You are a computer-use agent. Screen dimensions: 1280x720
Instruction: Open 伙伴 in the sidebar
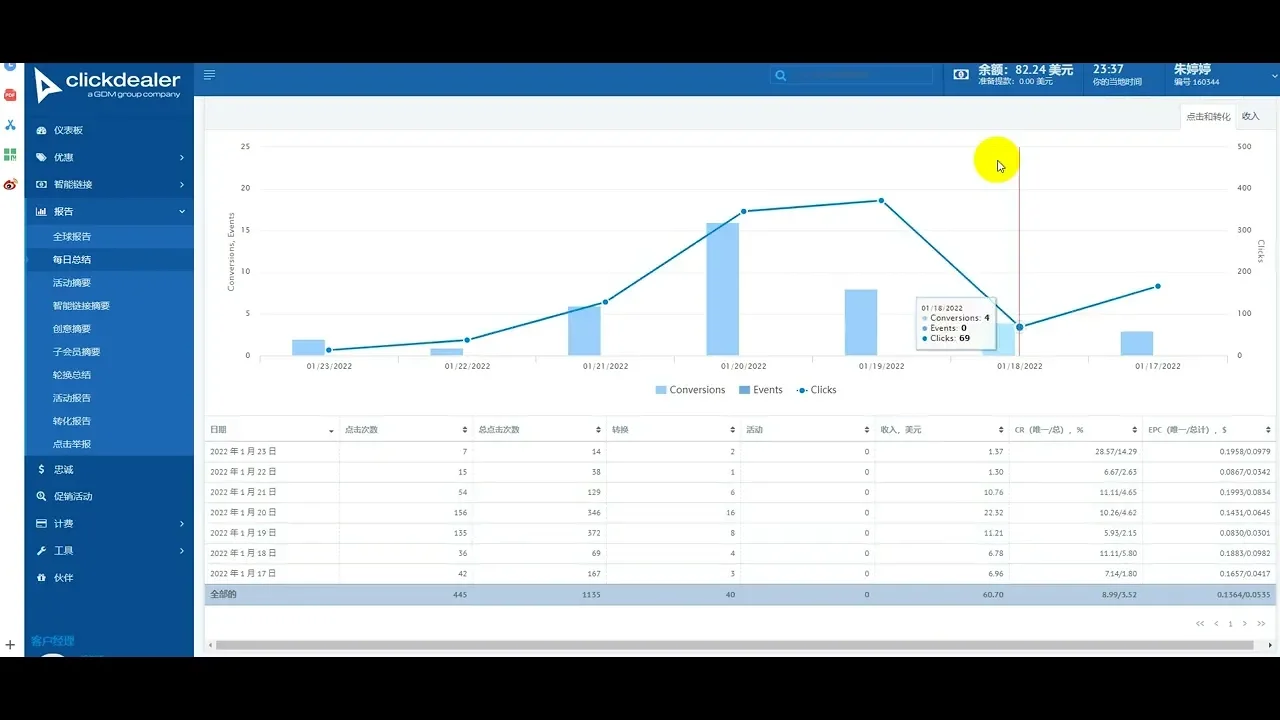pyautogui.click(x=63, y=578)
